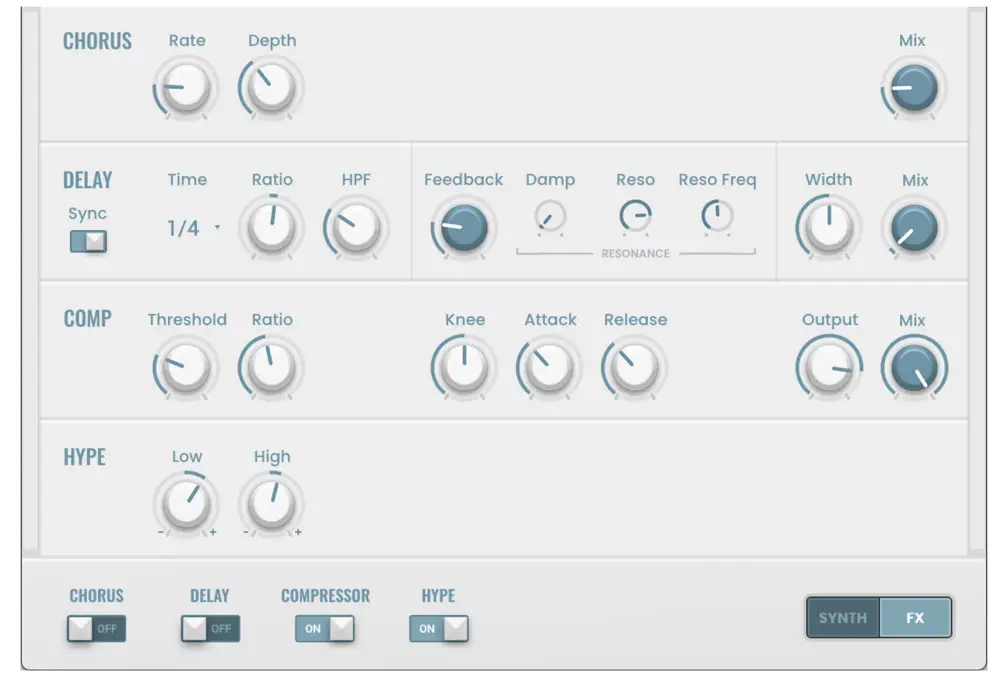Click the compressor Threshold knob
This screenshot has width=993, height=683.
coord(185,367)
